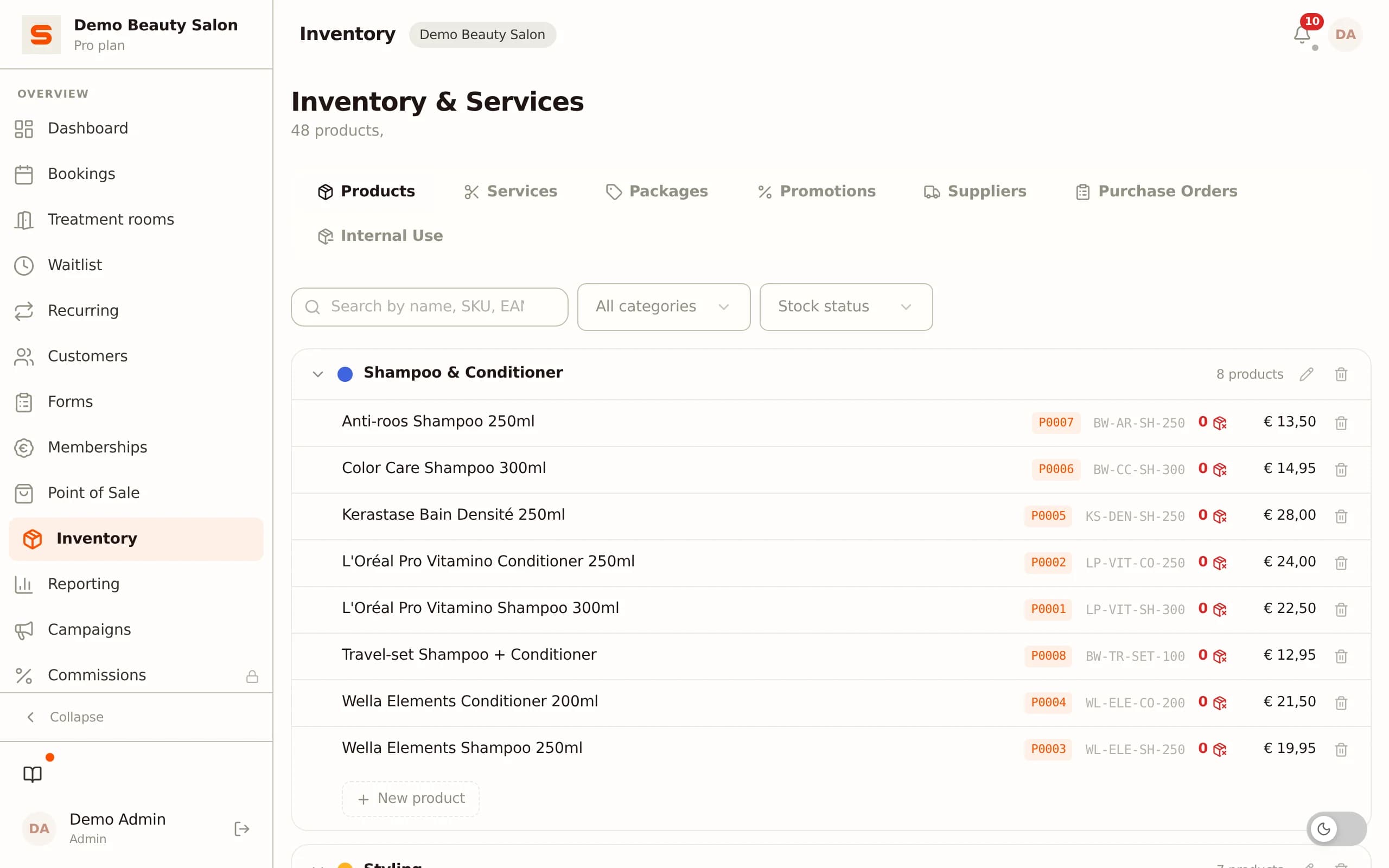This screenshot has height=868, width=1389.
Task: Switch to the Internal Use tab
Action: [380, 236]
